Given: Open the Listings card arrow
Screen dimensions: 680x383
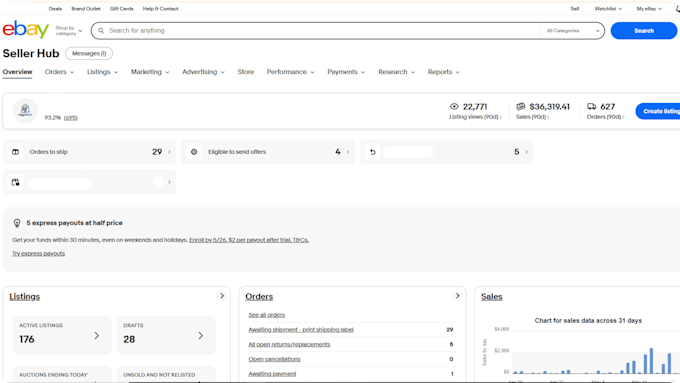Looking at the screenshot, I should pyautogui.click(x=222, y=296).
